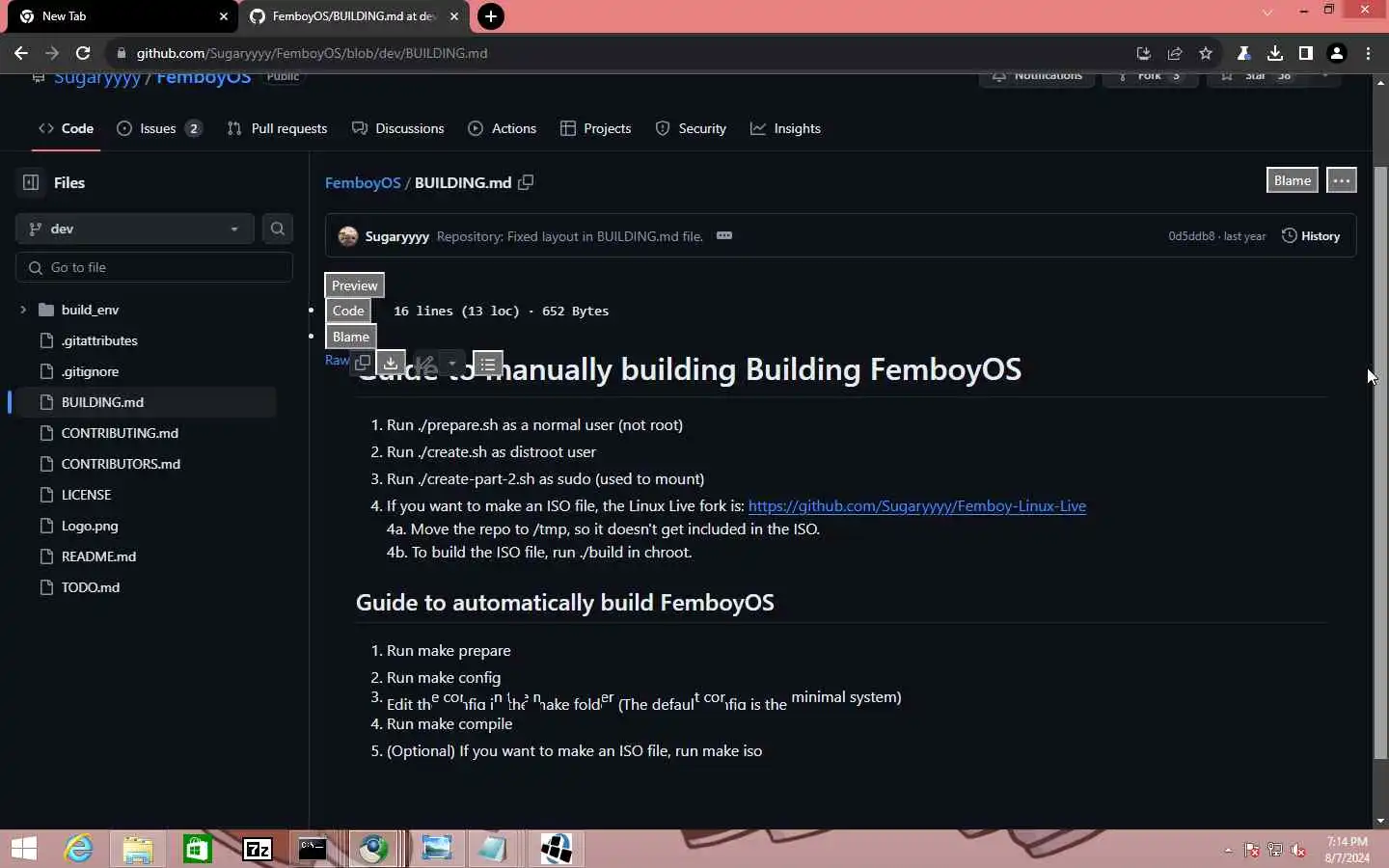Open the Insights tab
The width and height of the screenshot is (1389, 868).
click(x=786, y=128)
